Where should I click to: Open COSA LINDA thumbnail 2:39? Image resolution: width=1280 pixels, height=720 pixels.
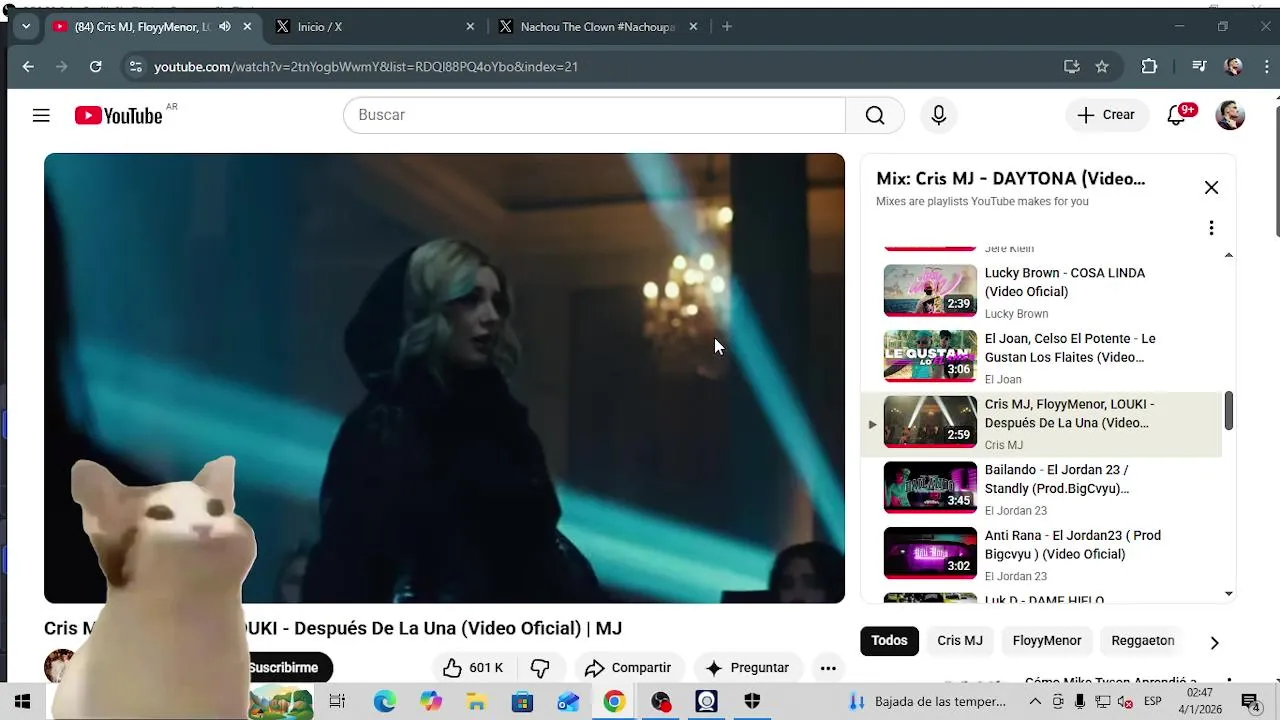[930, 290]
